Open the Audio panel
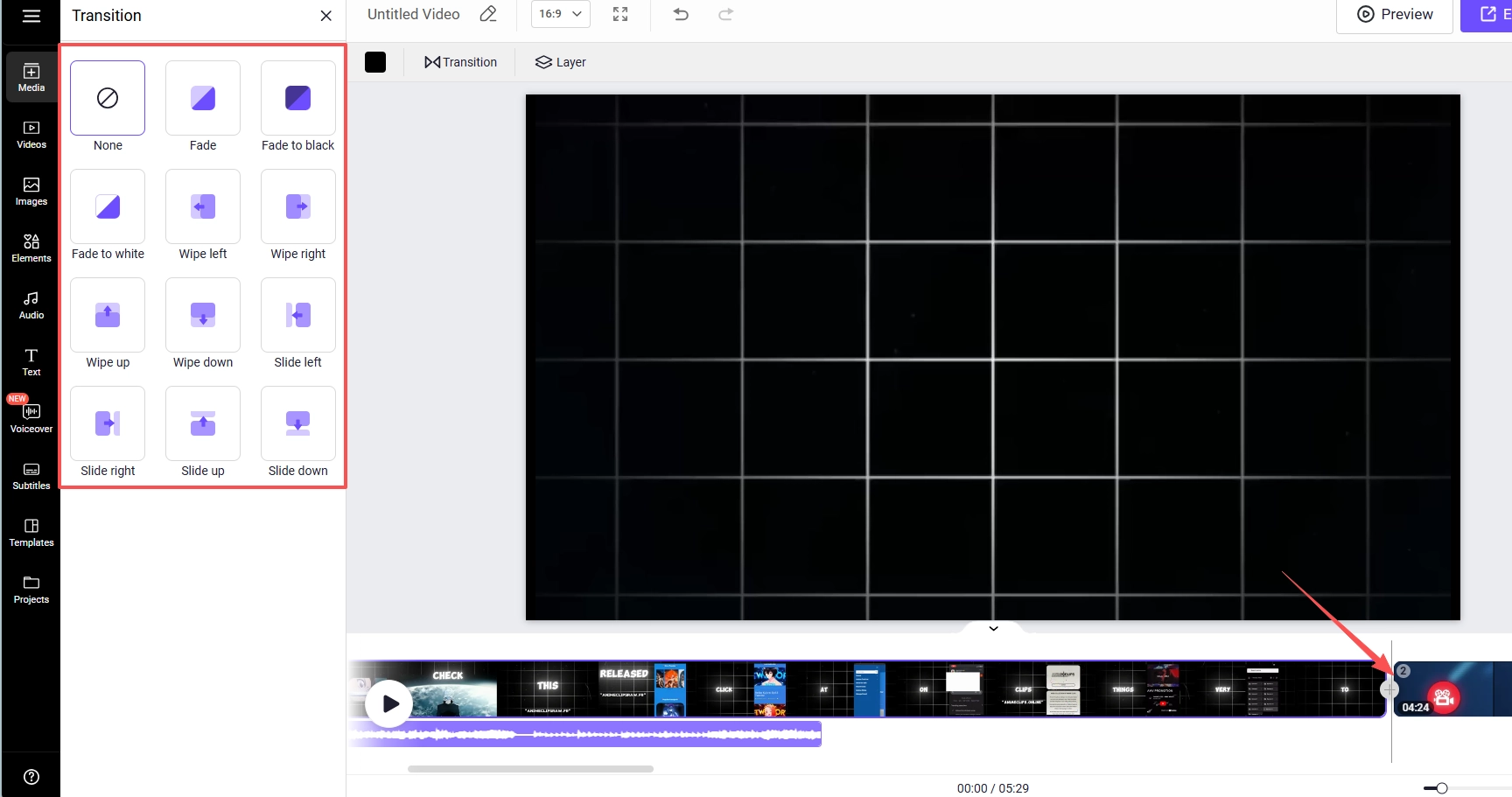Image resolution: width=1512 pixels, height=797 pixels. tap(31, 304)
